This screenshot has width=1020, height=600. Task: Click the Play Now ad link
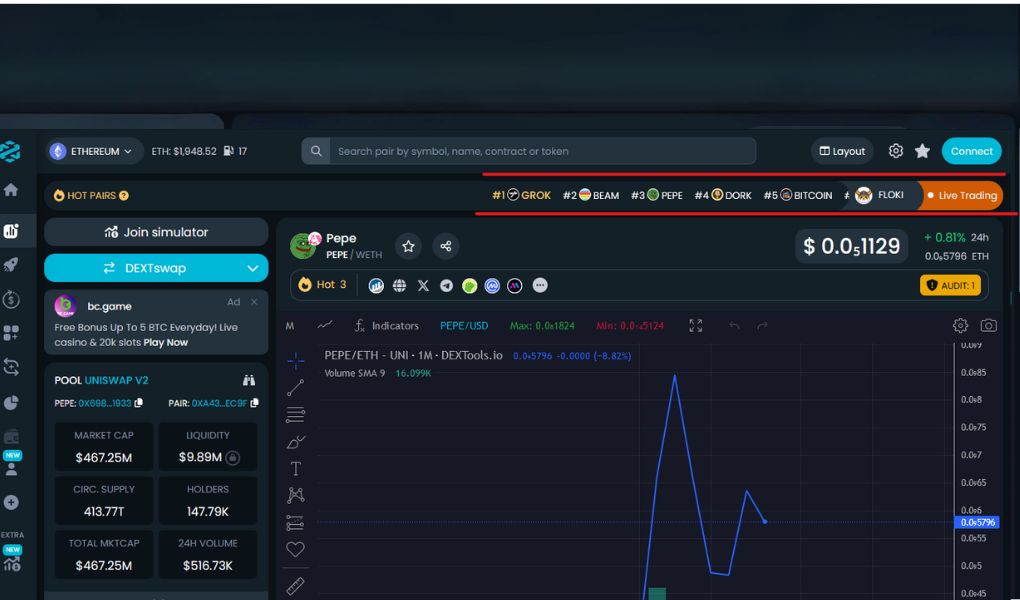tap(166, 342)
